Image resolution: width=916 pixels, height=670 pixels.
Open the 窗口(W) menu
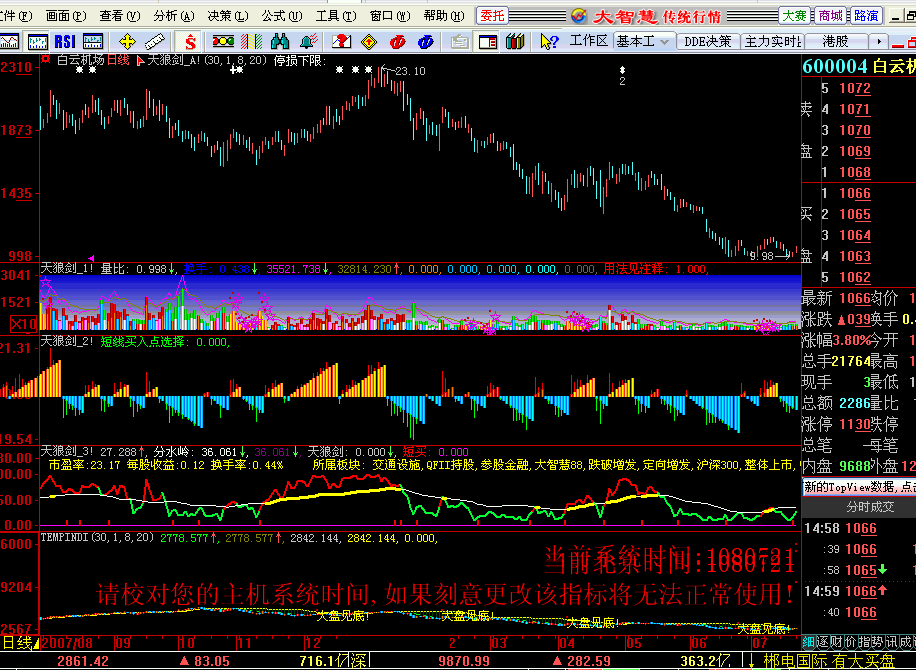390,16
